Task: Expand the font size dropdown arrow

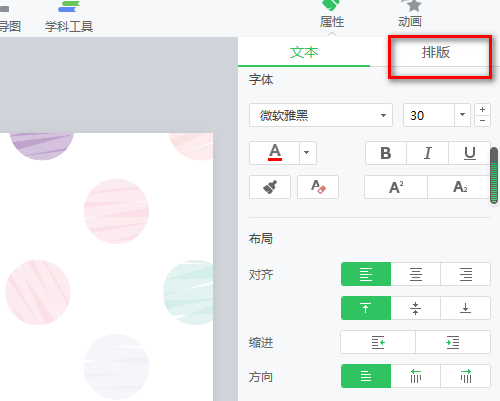Action: tap(462, 115)
